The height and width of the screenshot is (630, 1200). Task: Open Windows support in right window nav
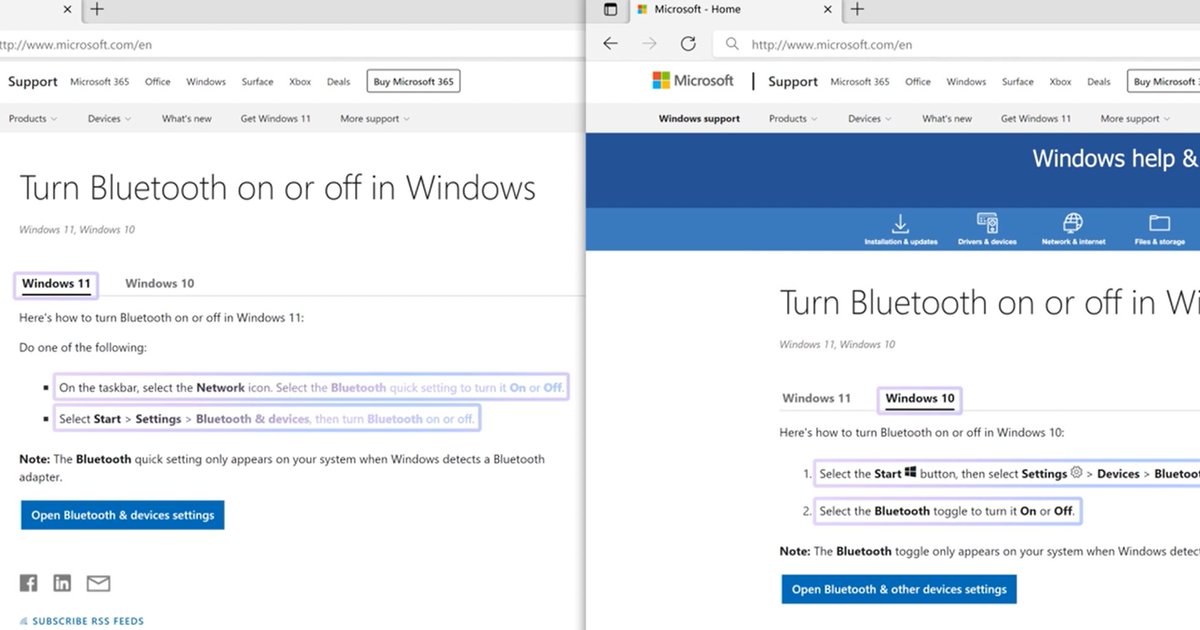(x=699, y=119)
